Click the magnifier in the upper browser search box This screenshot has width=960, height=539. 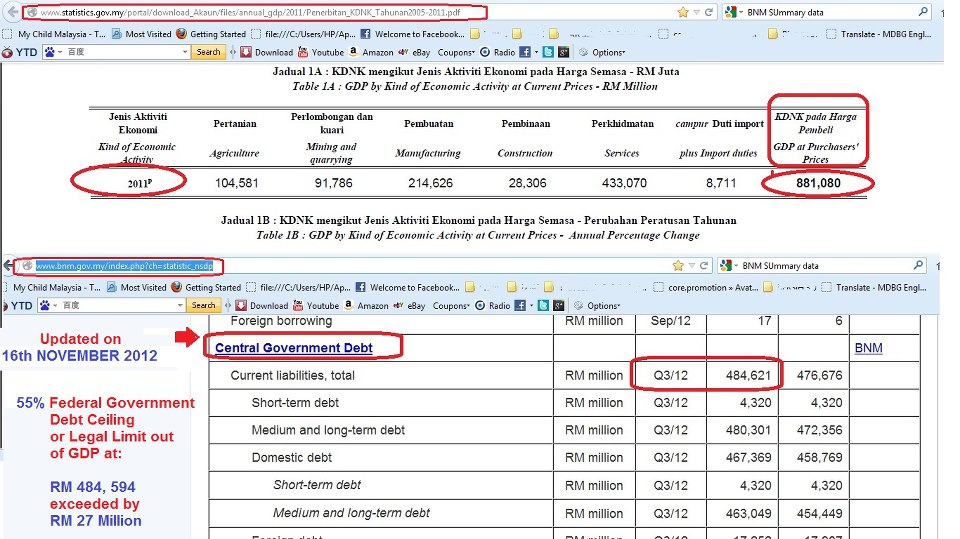[x=923, y=12]
